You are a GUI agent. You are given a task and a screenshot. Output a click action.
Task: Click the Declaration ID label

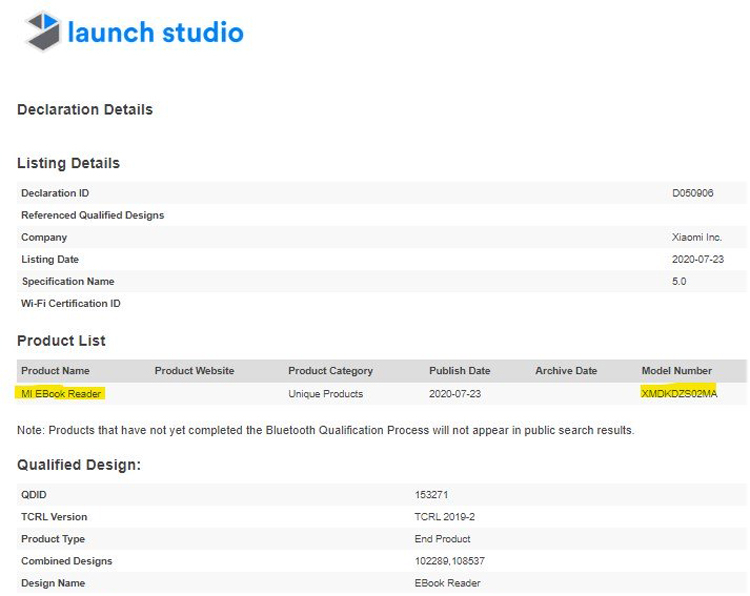[x=55, y=193]
